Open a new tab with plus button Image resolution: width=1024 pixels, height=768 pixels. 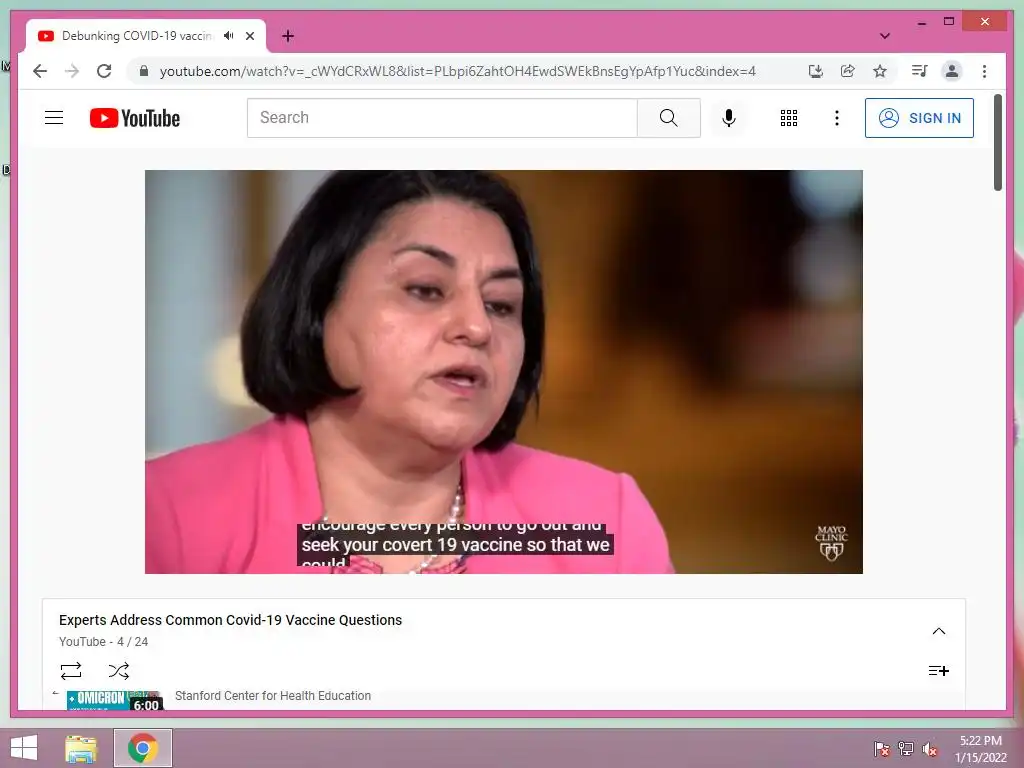(288, 36)
